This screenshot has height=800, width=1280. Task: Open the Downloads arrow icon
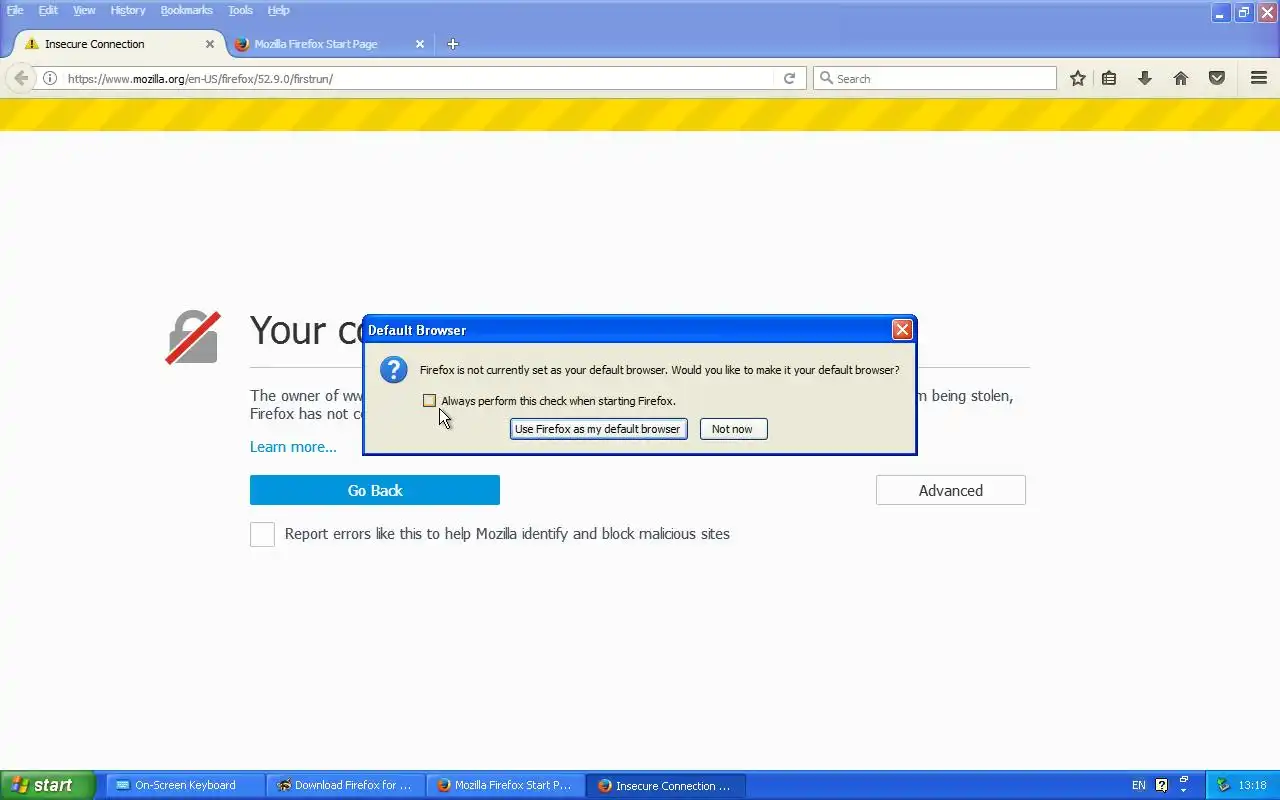[1145, 78]
